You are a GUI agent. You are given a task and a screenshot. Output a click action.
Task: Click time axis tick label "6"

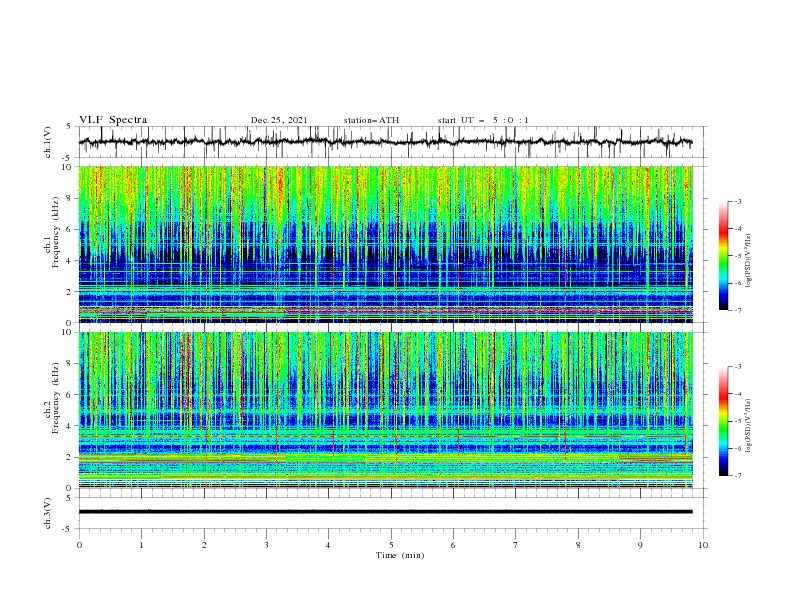point(453,545)
